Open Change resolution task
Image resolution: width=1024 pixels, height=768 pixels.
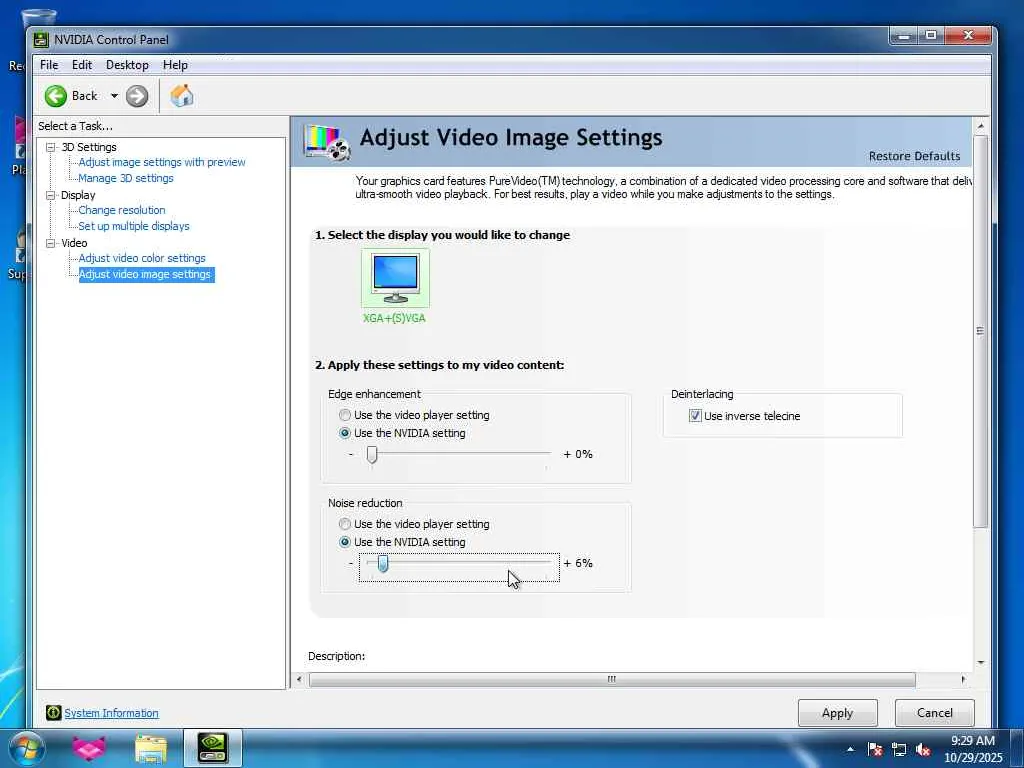[122, 210]
